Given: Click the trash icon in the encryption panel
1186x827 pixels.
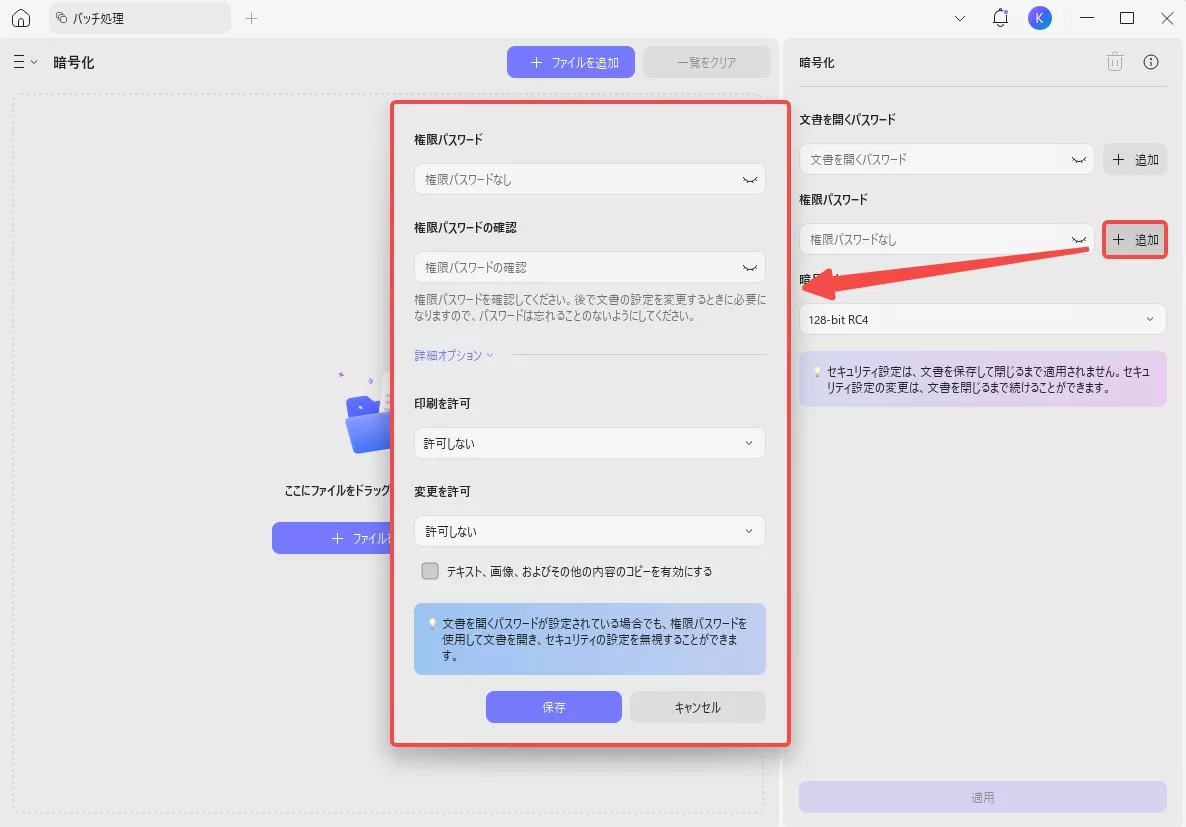Looking at the screenshot, I should coord(1114,61).
